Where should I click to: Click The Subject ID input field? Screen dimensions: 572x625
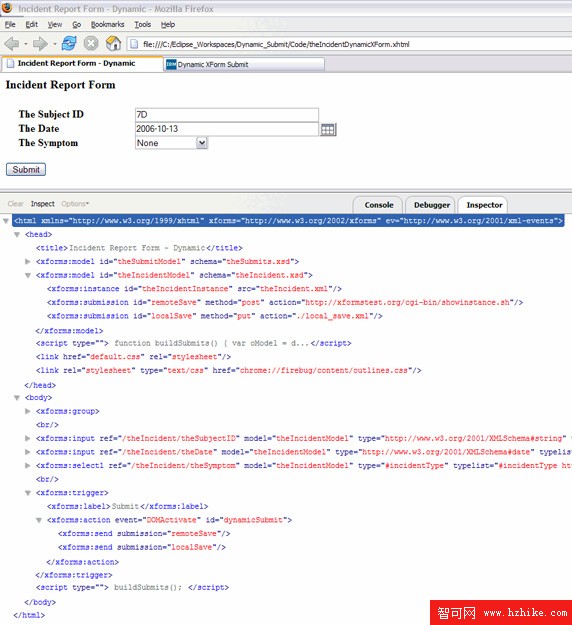(227, 115)
